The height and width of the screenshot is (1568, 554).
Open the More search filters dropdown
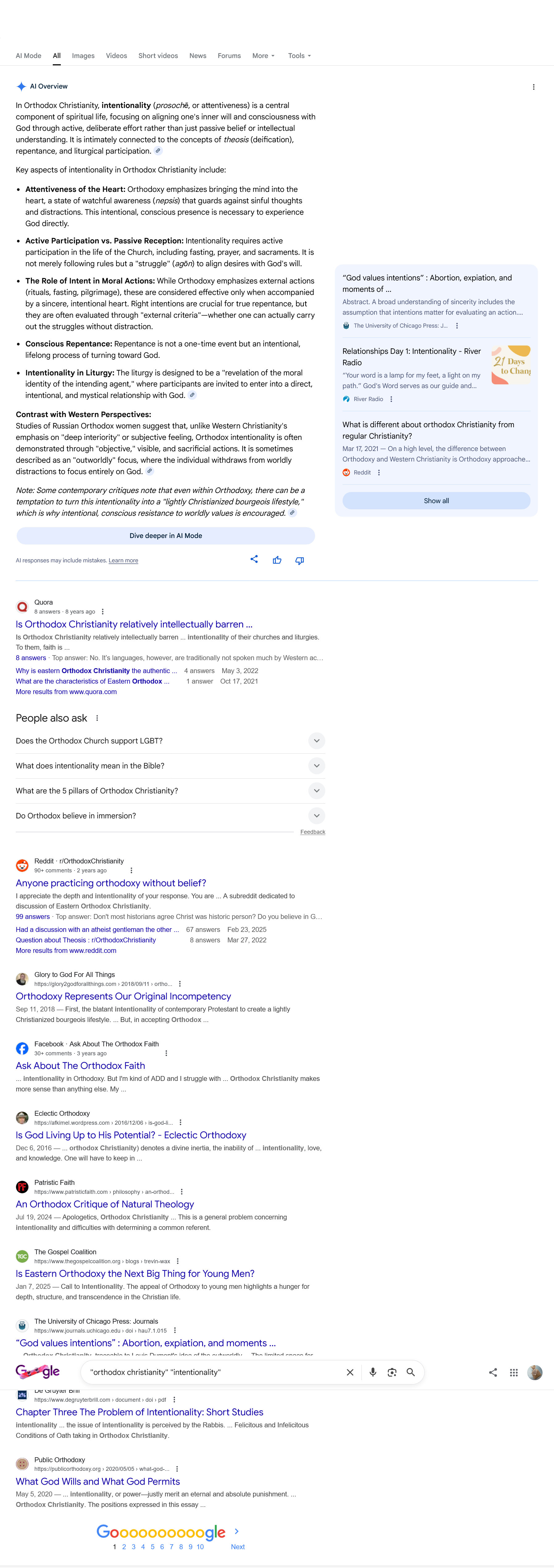264,56
